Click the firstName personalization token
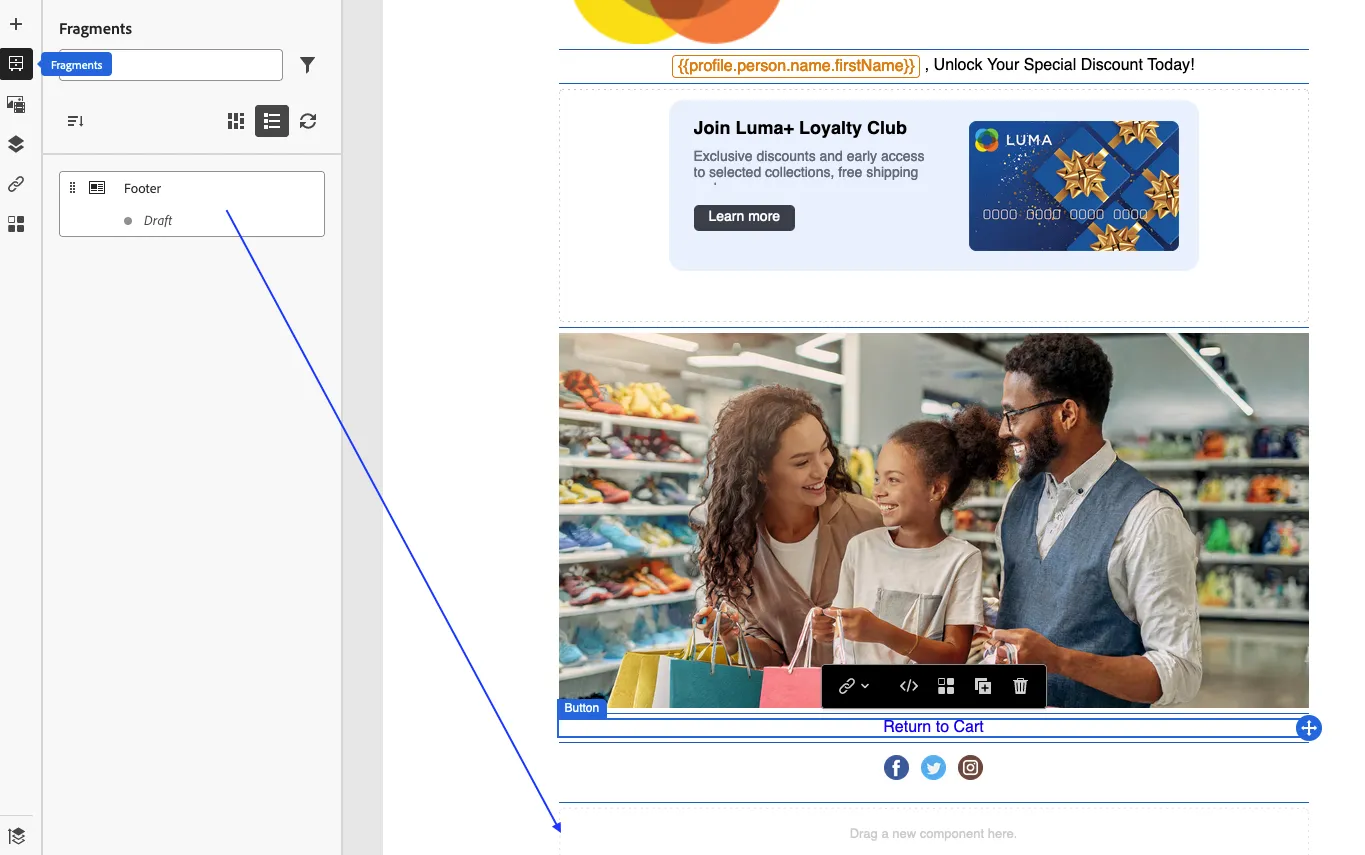Screen dimensions: 1365x855 (x=796, y=66)
